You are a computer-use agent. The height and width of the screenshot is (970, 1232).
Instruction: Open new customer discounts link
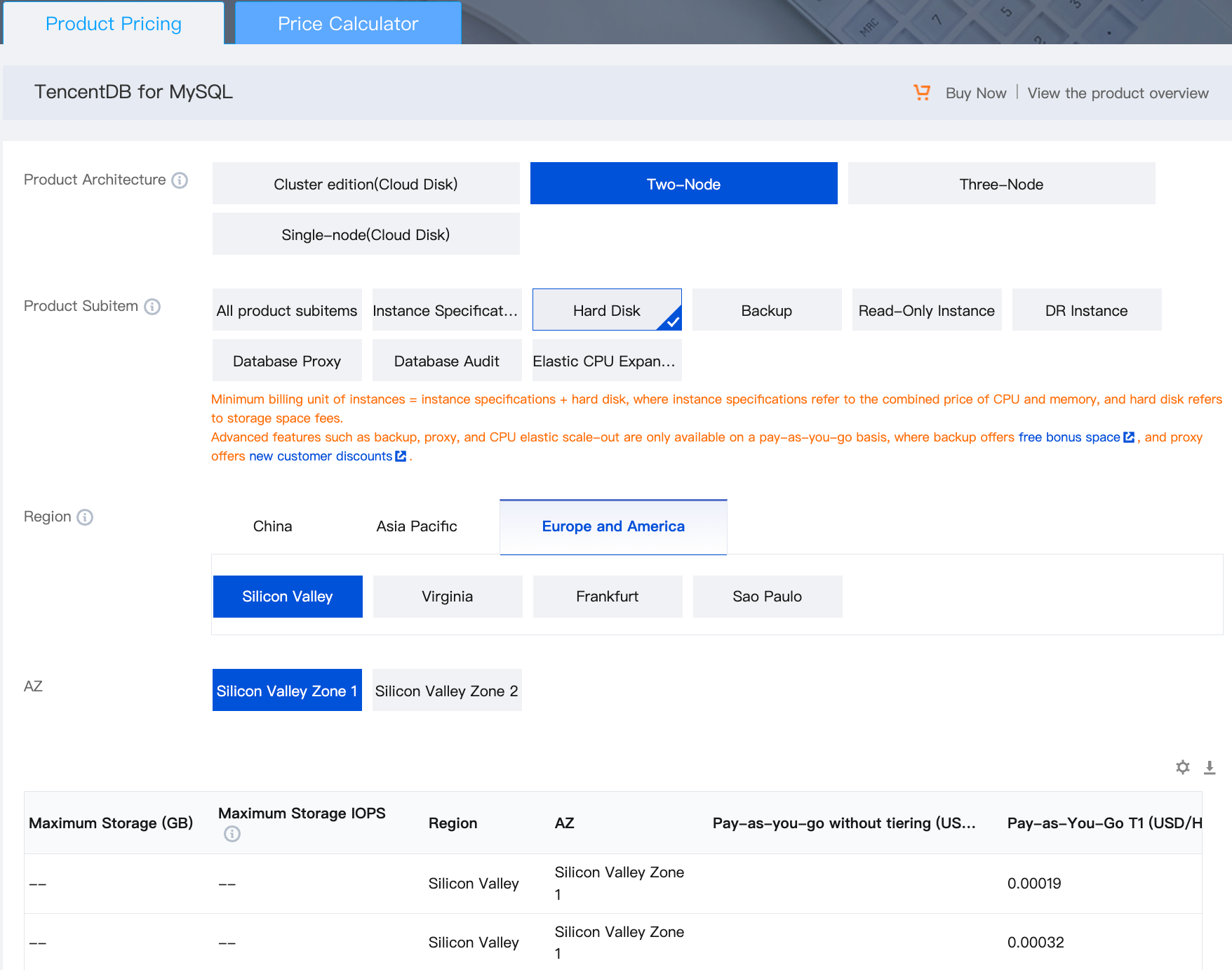[321, 456]
